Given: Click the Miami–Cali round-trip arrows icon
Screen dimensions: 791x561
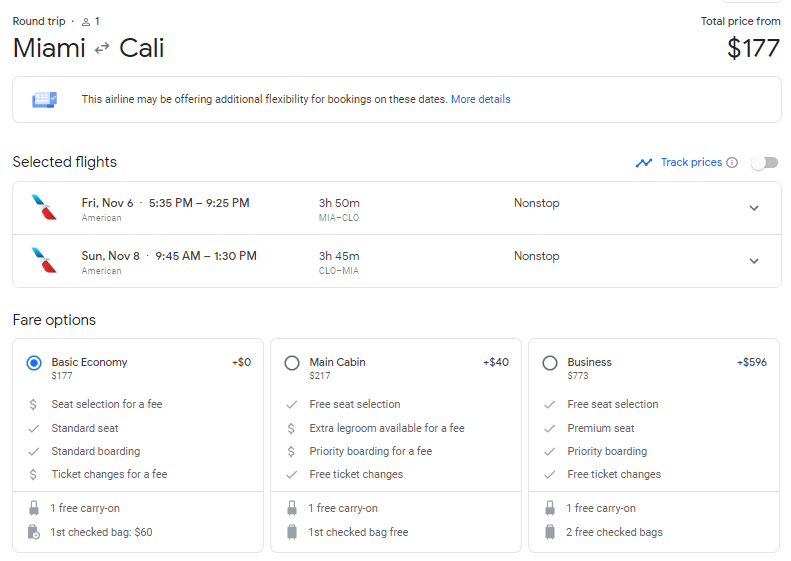Looking at the screenshot, I should [102, 48].
